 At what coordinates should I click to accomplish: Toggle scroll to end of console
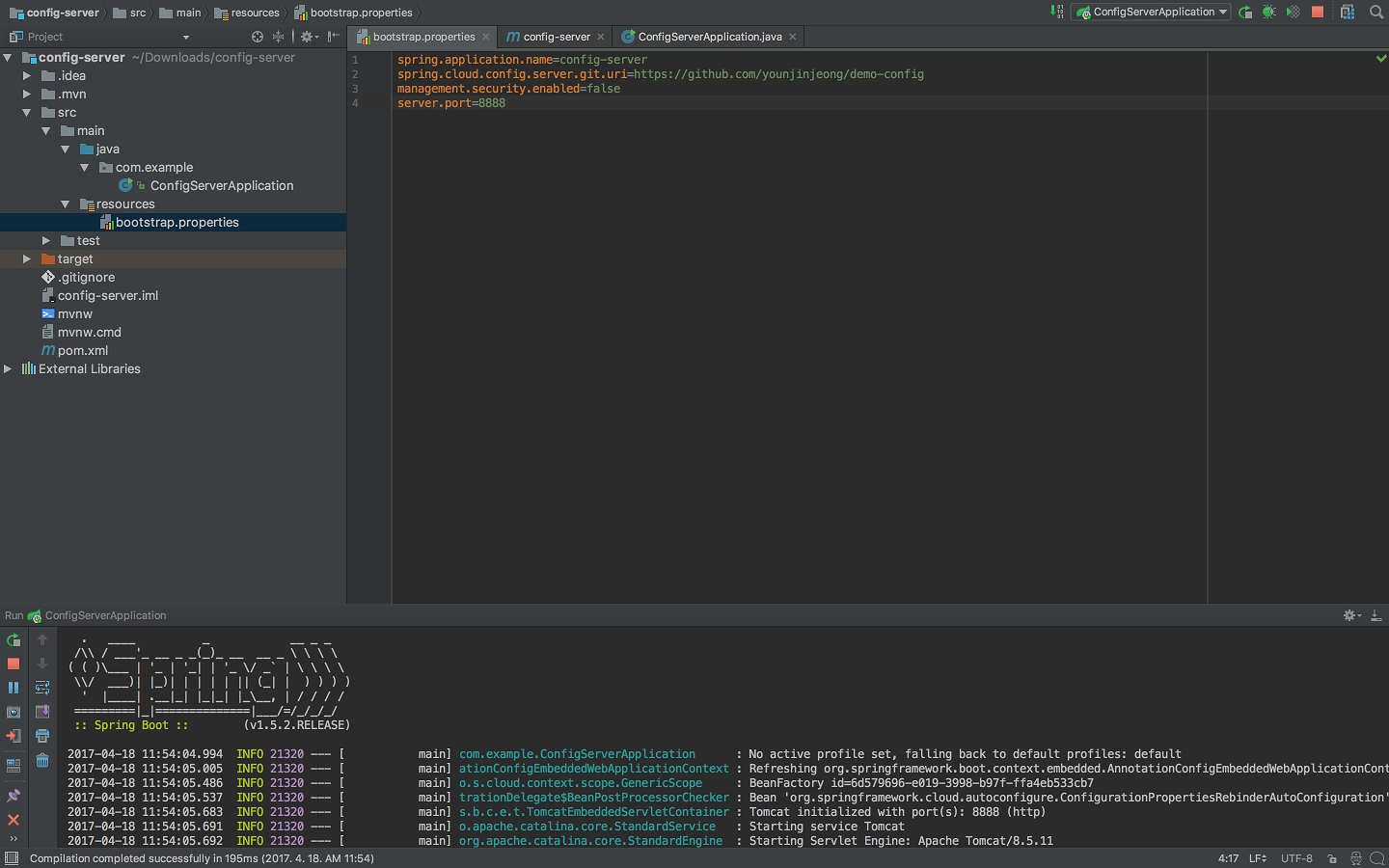(42, 712)
